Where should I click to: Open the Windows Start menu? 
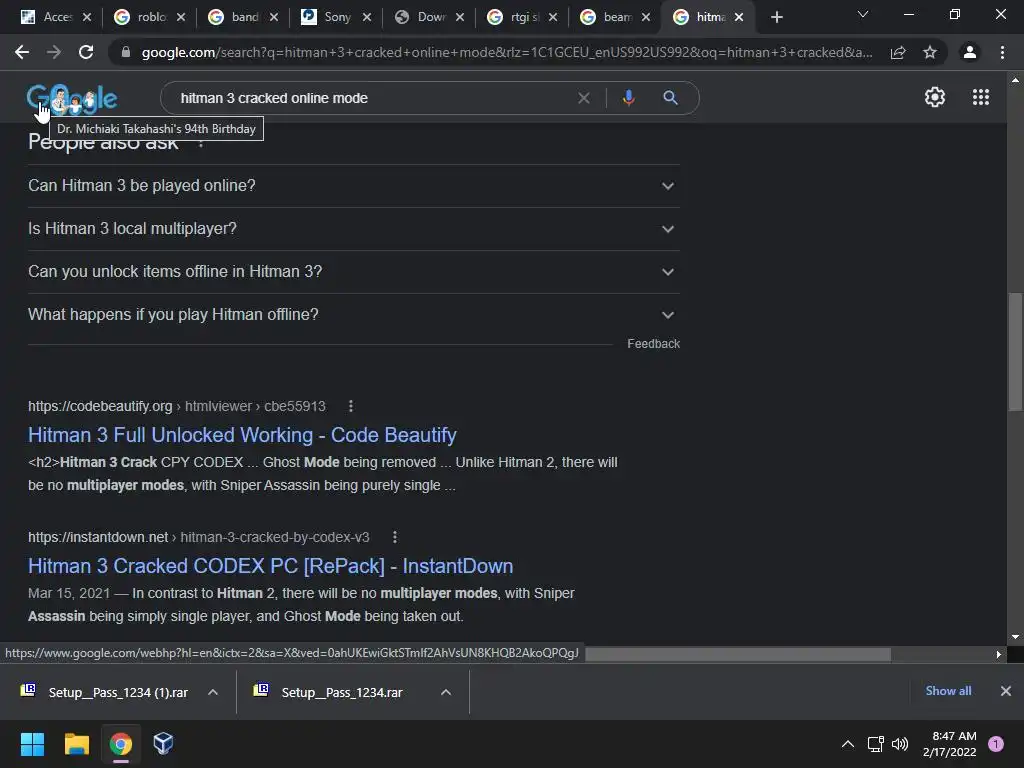[x=32, y=744]
